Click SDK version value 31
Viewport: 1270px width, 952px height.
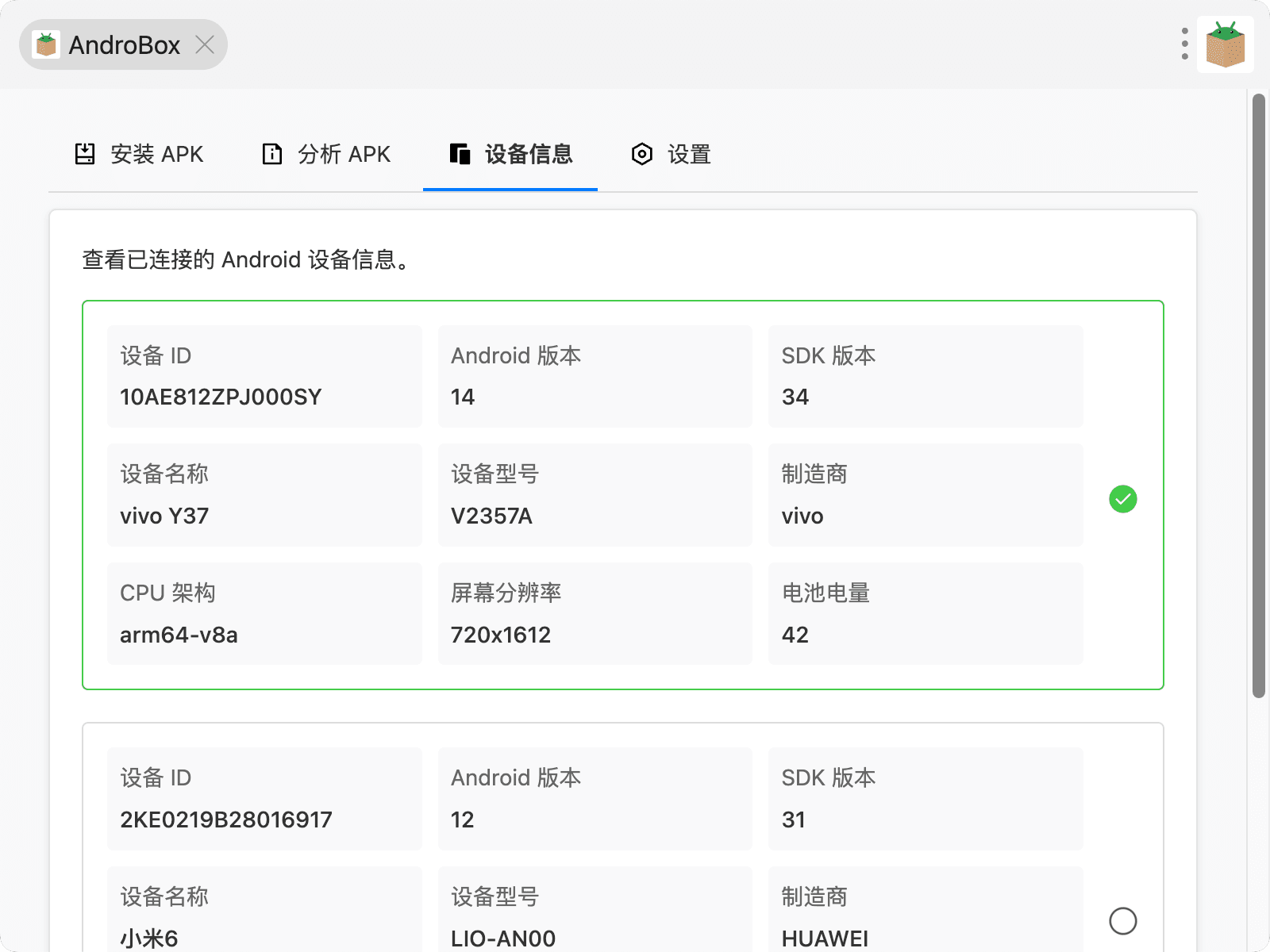pos(794,820)
